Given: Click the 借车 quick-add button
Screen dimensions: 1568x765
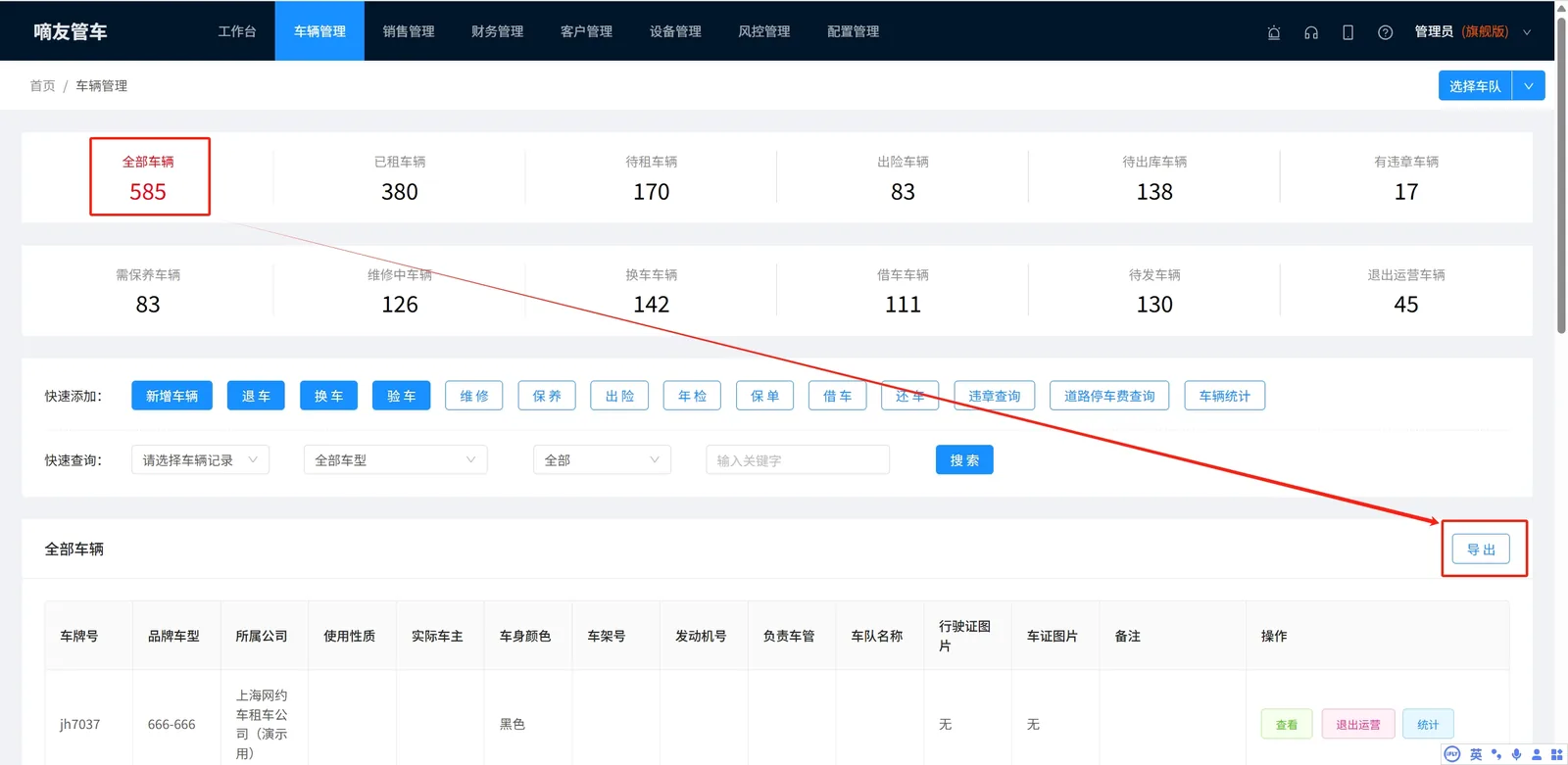Looking at the screenshot, I should [838, 396].
